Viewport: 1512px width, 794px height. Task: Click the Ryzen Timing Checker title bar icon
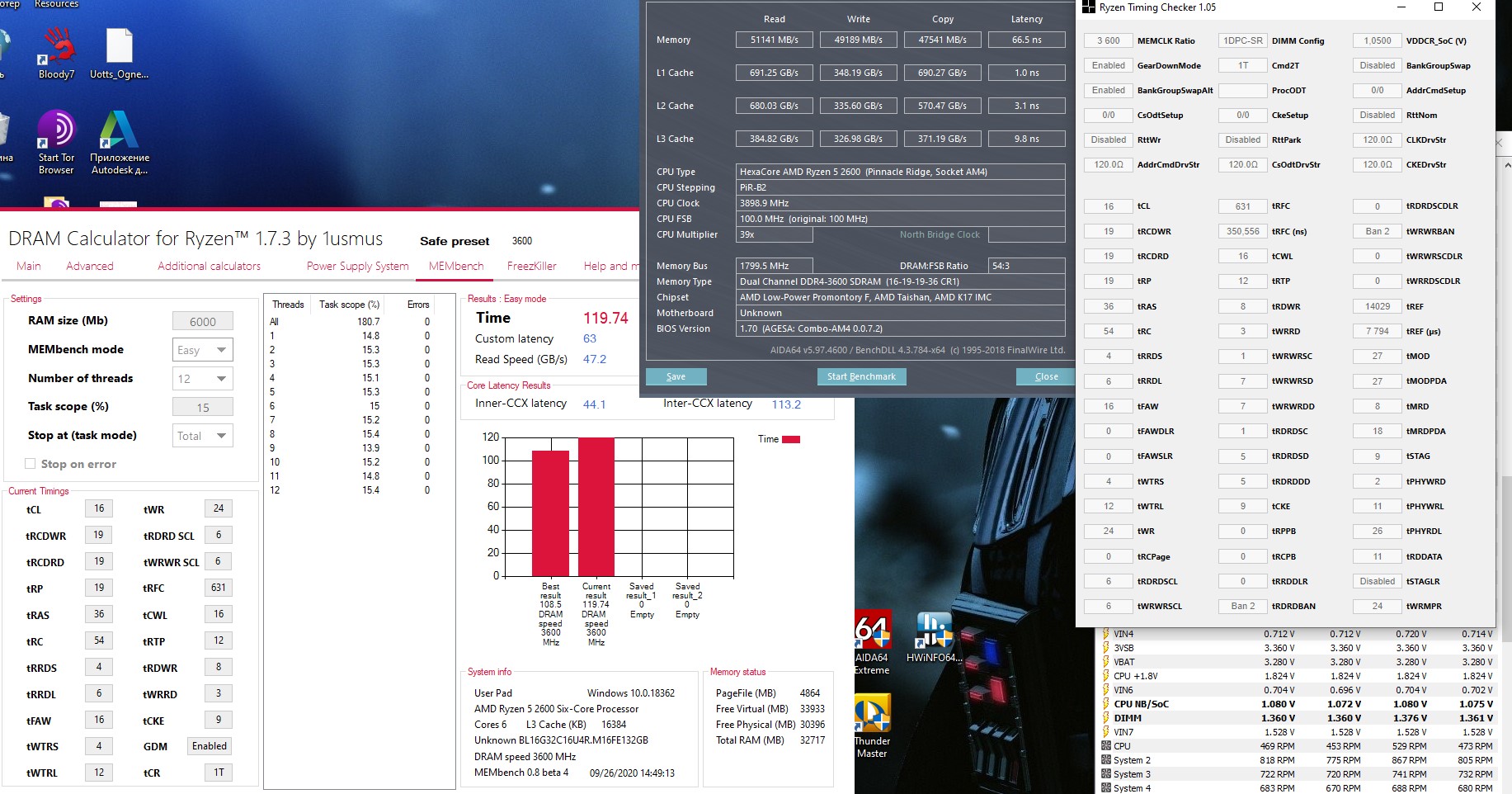[1089, 7]
